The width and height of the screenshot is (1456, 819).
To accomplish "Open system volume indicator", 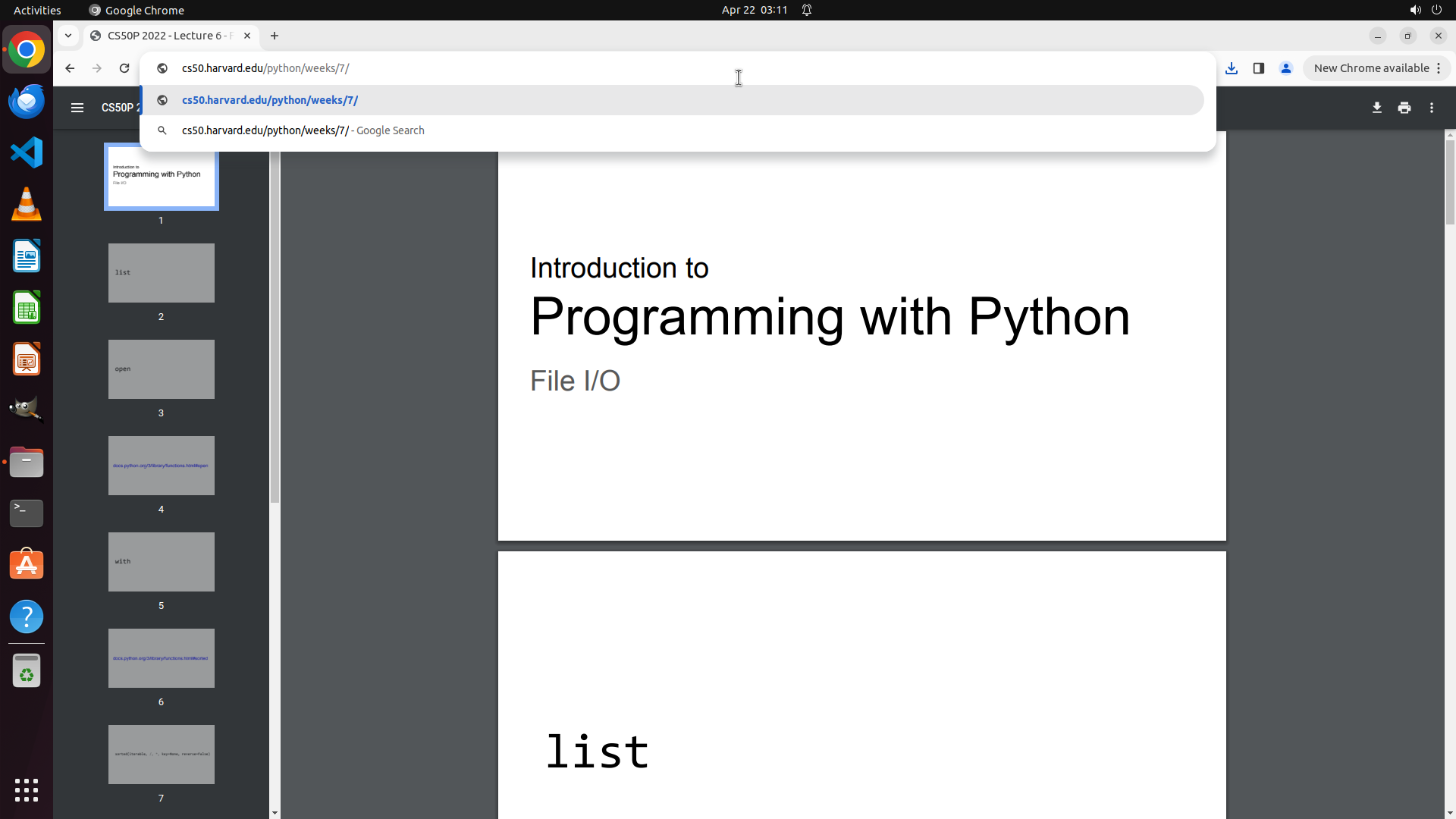I will [x=1415, y=10].
